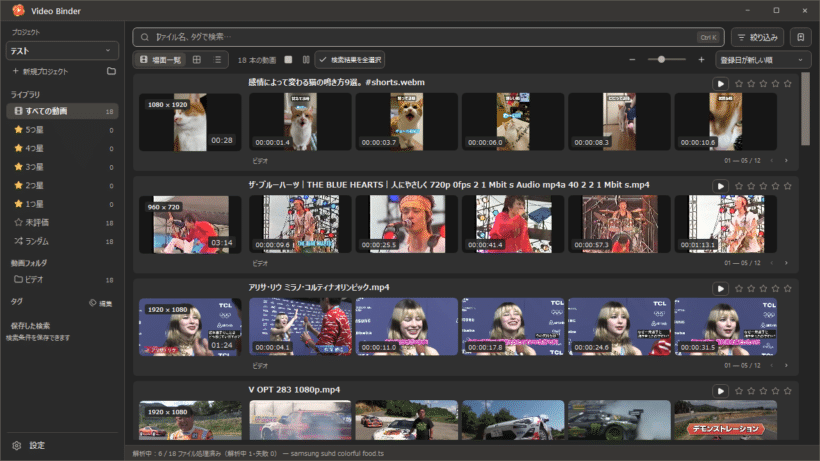The image size is (820, 461).
Task: Click folder icon next to 新規プロジェクト
Action: pos(111,71)
